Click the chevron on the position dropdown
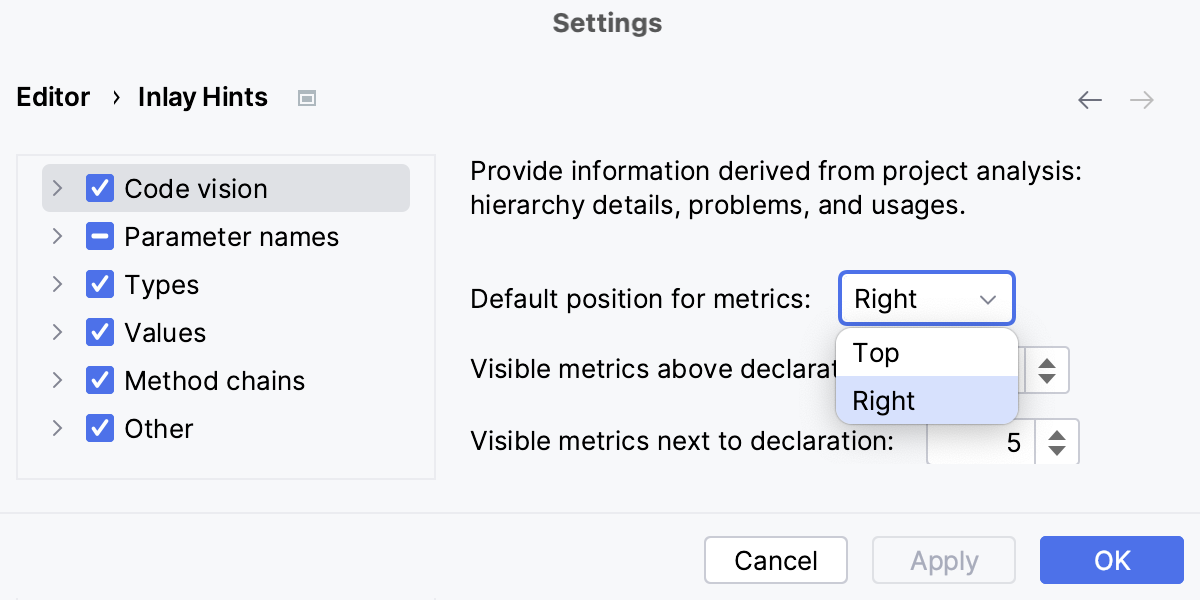1200x600 pixels. point(988,298)
